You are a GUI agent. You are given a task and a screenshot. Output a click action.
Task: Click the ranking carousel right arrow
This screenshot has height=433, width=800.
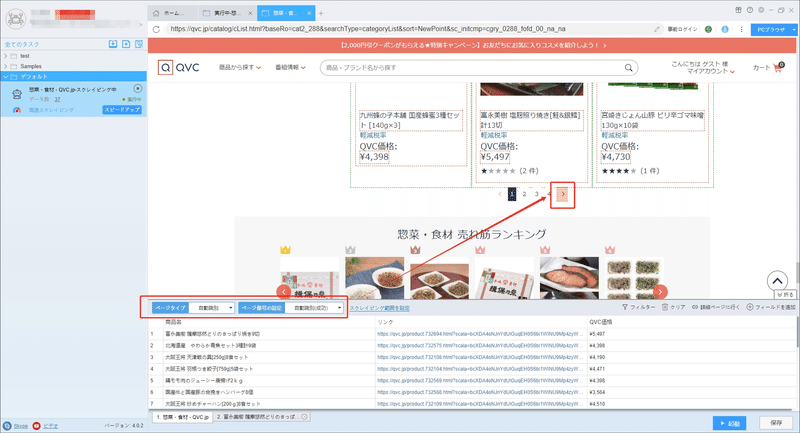(x=660, y=292)
